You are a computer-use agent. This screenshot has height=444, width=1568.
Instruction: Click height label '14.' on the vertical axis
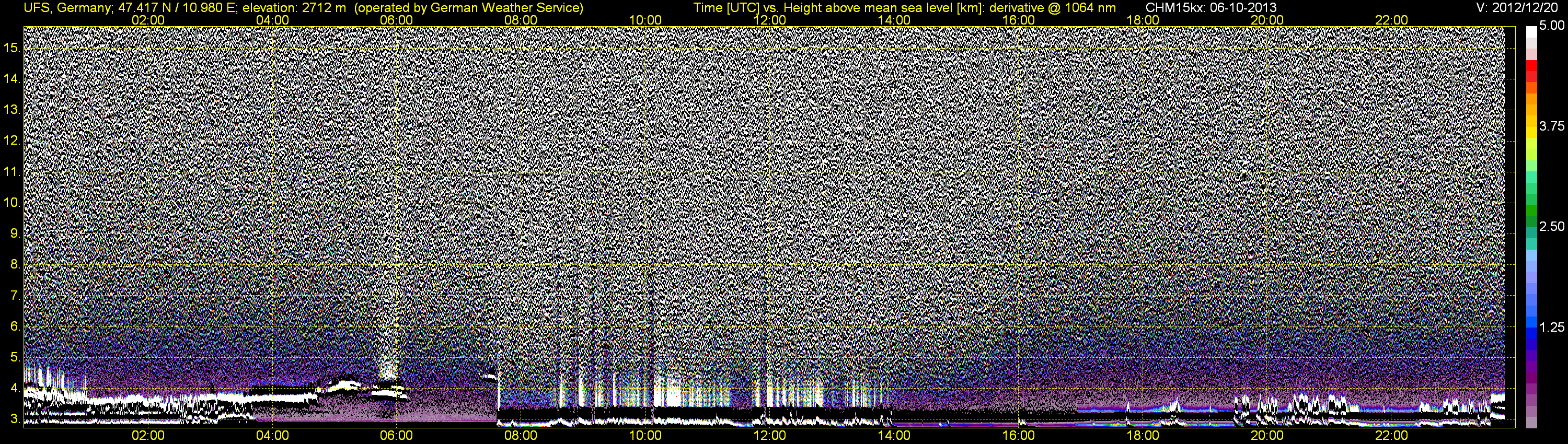[x=12, y=78]
